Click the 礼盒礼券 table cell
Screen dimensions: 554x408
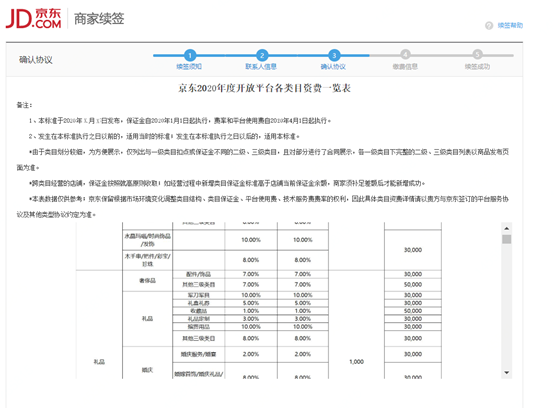point(198,303)
